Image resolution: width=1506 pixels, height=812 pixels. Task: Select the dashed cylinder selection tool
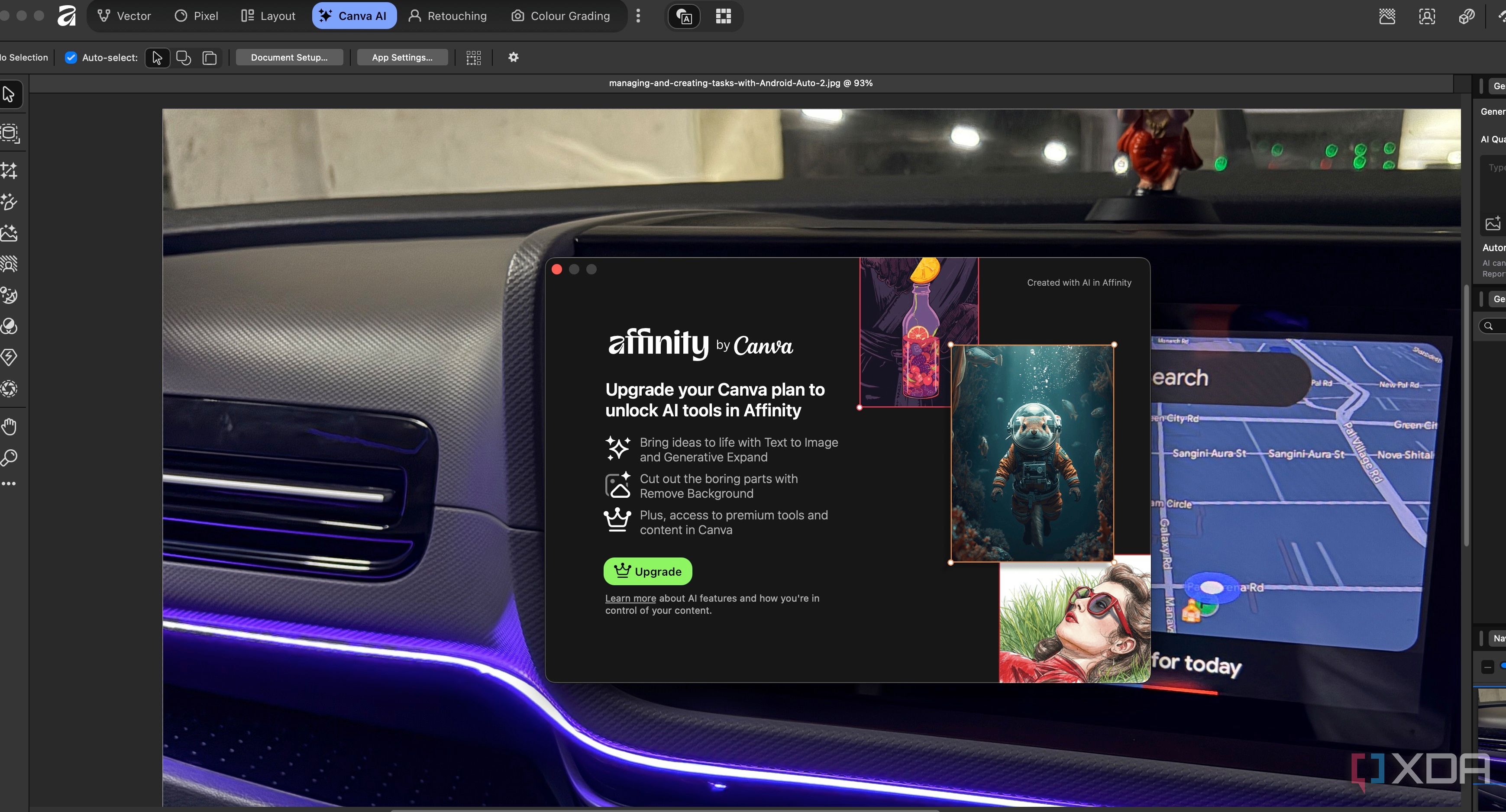[x=9, y=133]
